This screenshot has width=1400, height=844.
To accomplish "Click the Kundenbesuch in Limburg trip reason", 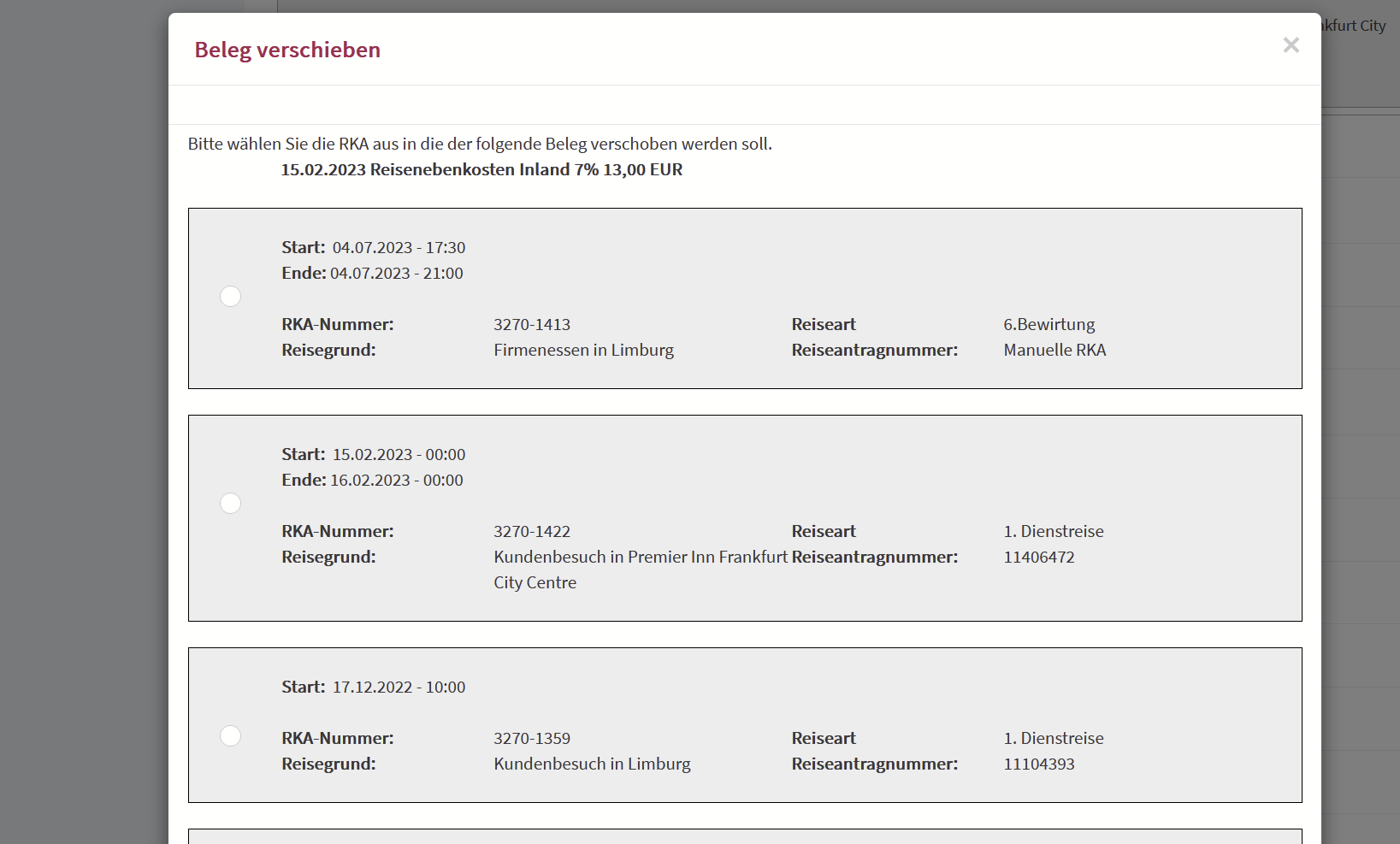I will click(x=592, y=764).
